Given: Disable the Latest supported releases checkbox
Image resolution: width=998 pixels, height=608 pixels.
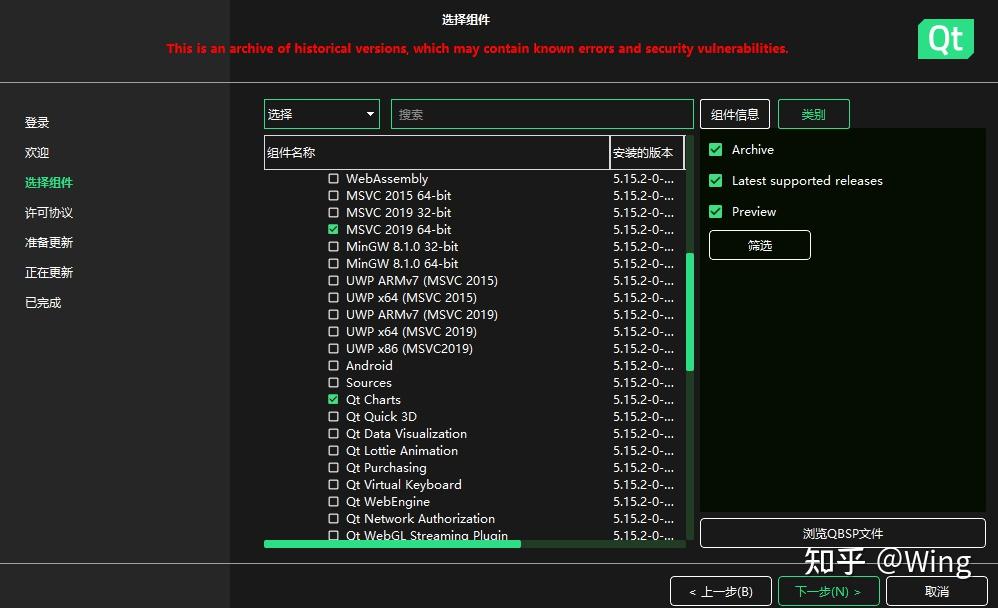Looking at the screenshot, I should pos(716,180).
